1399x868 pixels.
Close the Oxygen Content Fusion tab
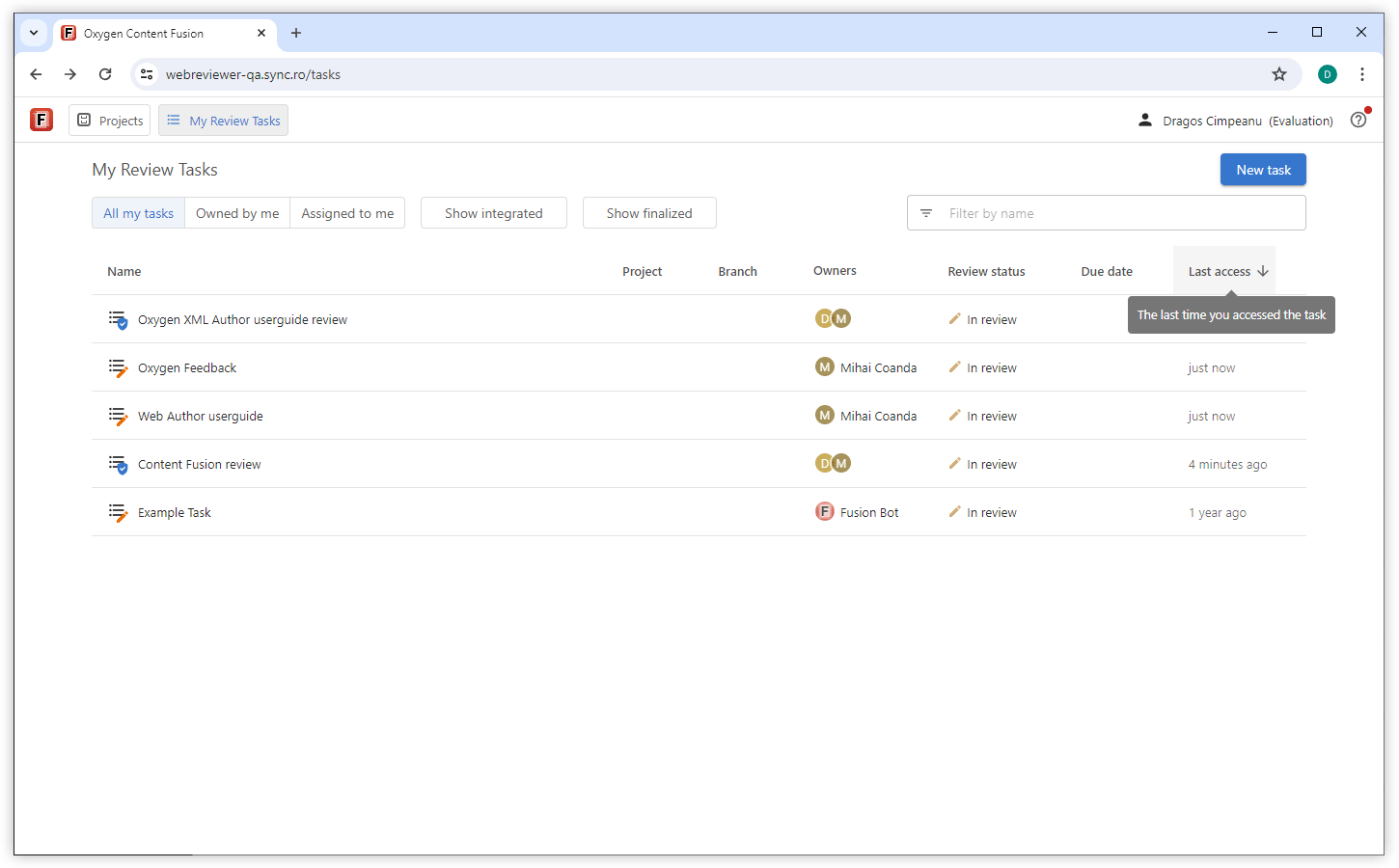pyautogui.click(x=261, y=33)
